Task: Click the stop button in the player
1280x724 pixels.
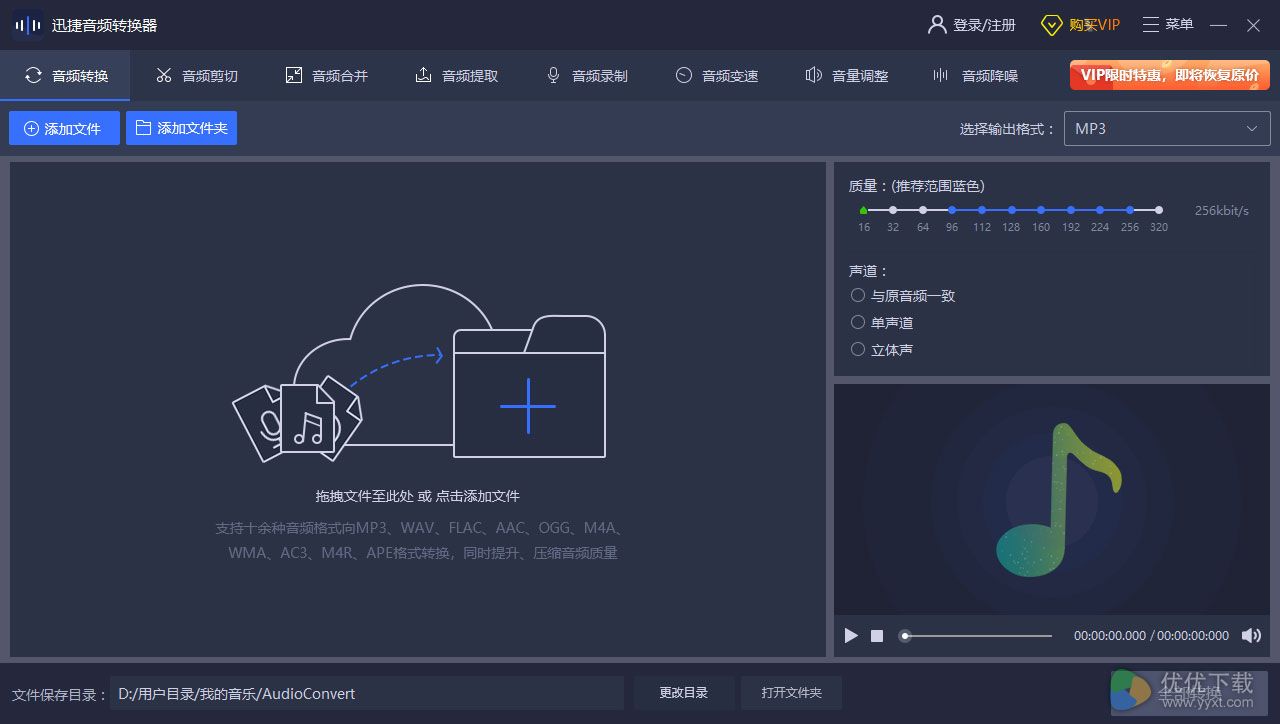Action: [877, 635]
